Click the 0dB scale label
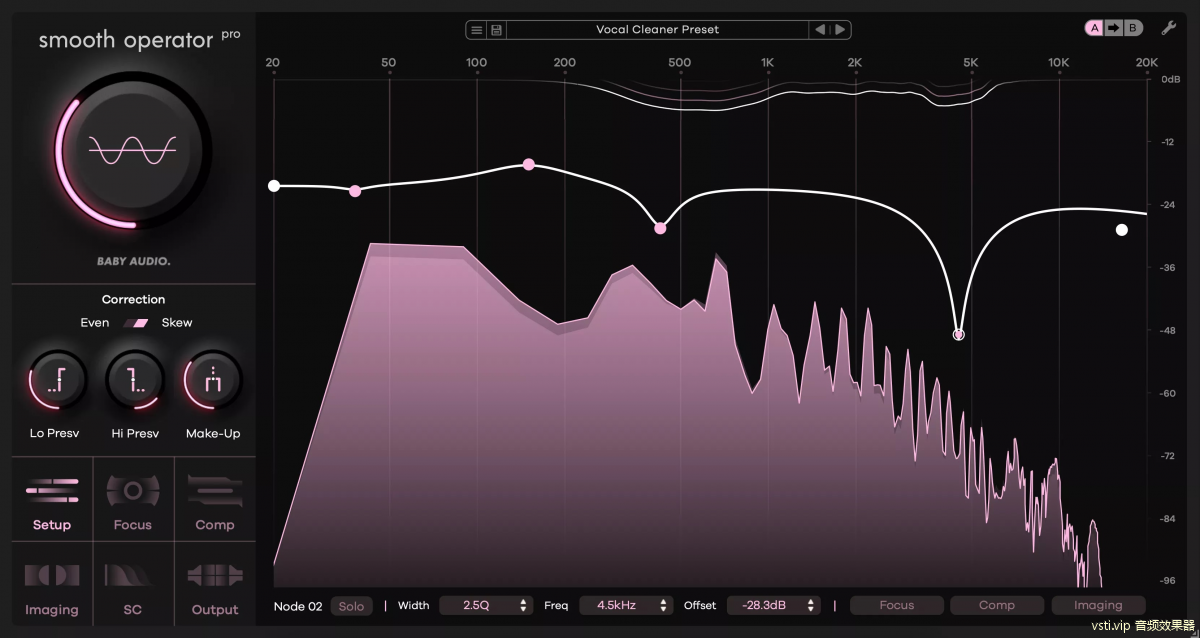 tap(1170, 79)
